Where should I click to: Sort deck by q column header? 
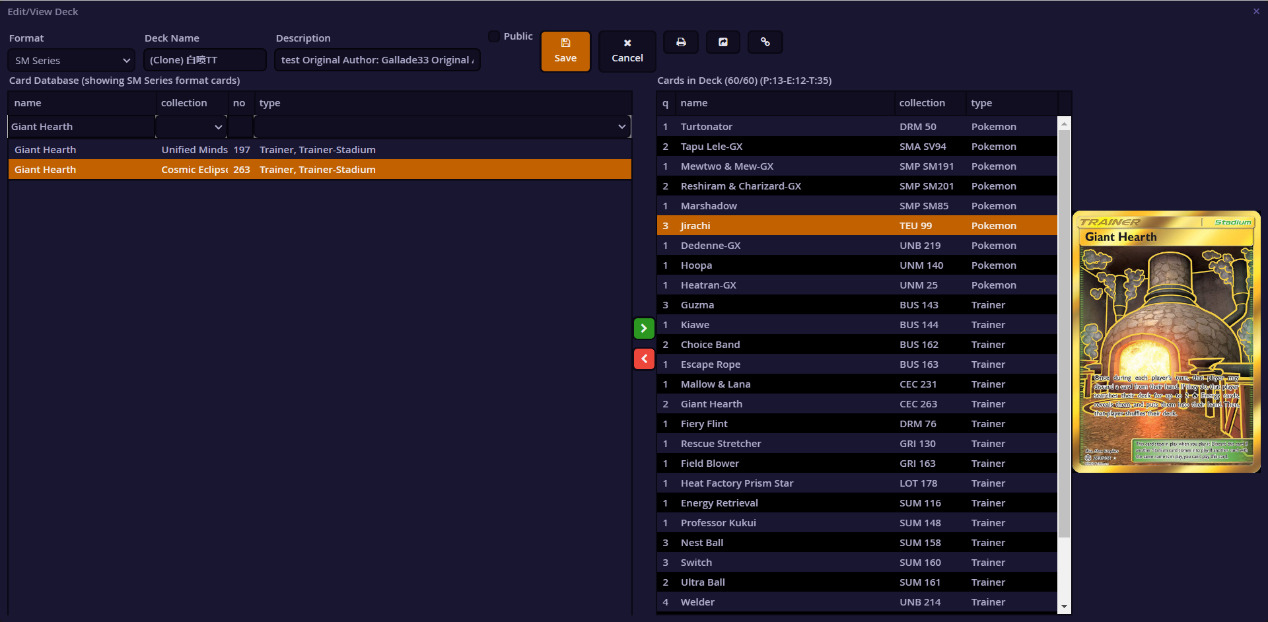pos(666,103)
